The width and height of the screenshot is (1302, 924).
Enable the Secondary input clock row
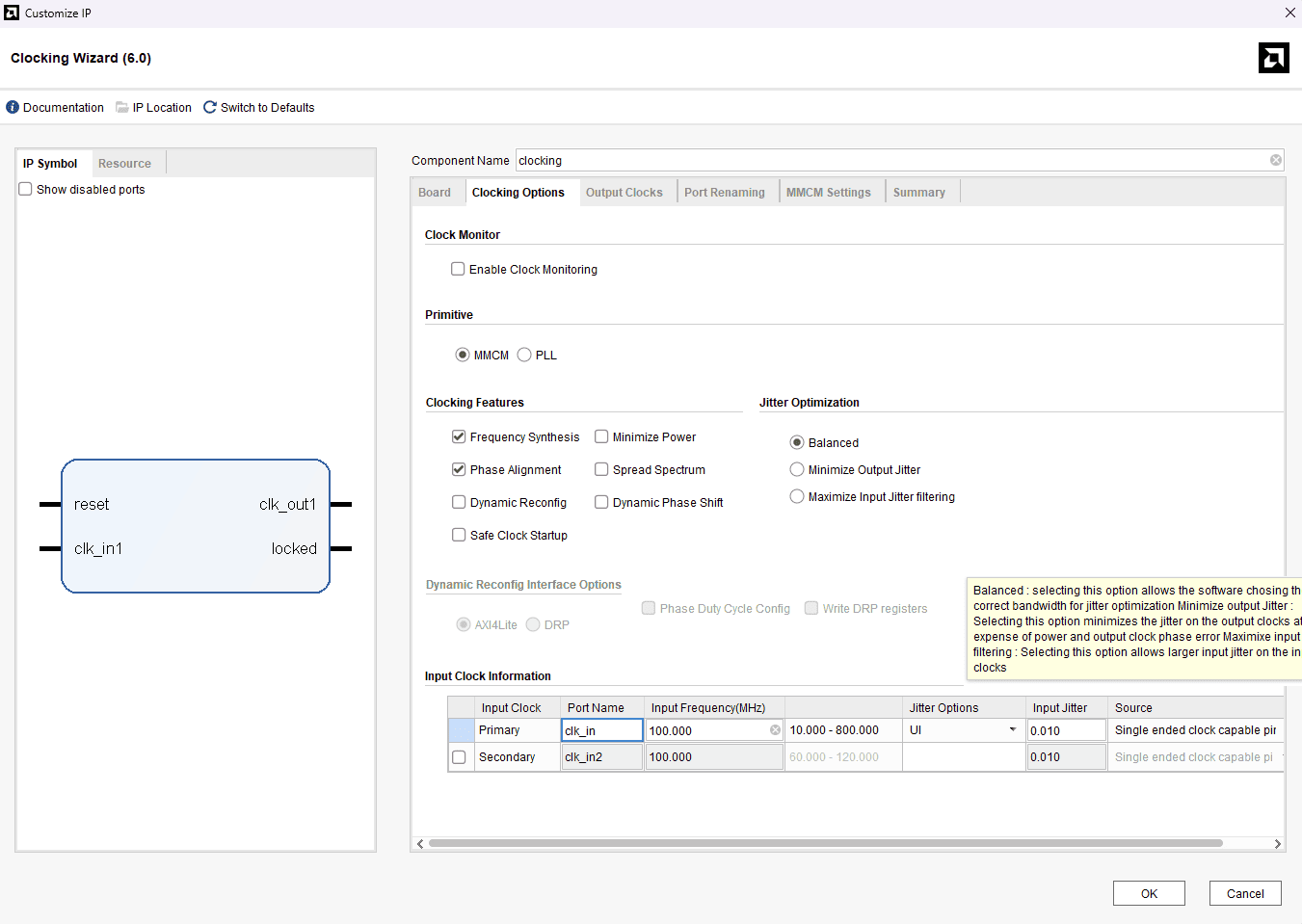[x=459, y=757]
